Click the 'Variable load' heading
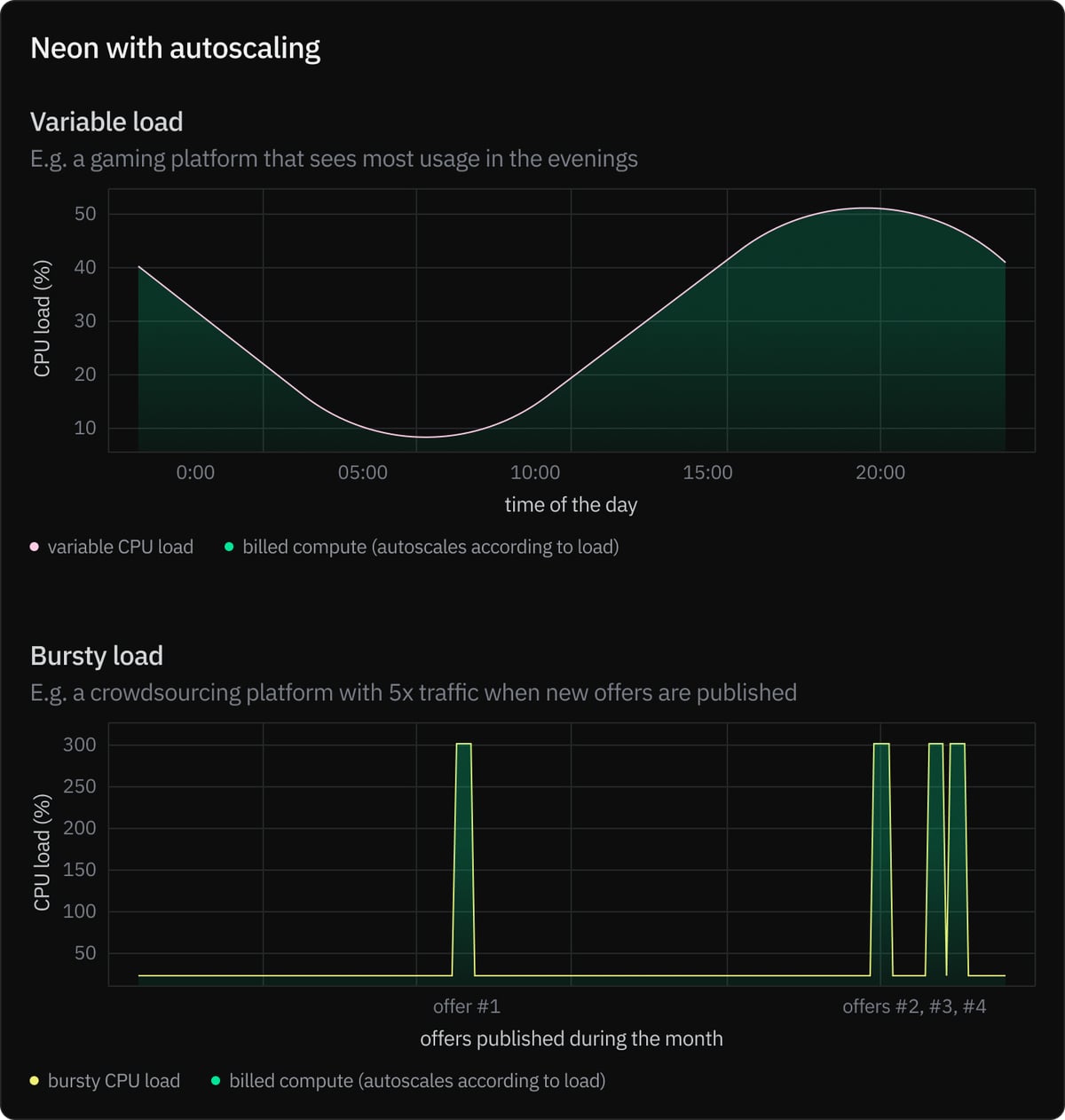This screenshot has height=1120, width=1065. point(106,122)
